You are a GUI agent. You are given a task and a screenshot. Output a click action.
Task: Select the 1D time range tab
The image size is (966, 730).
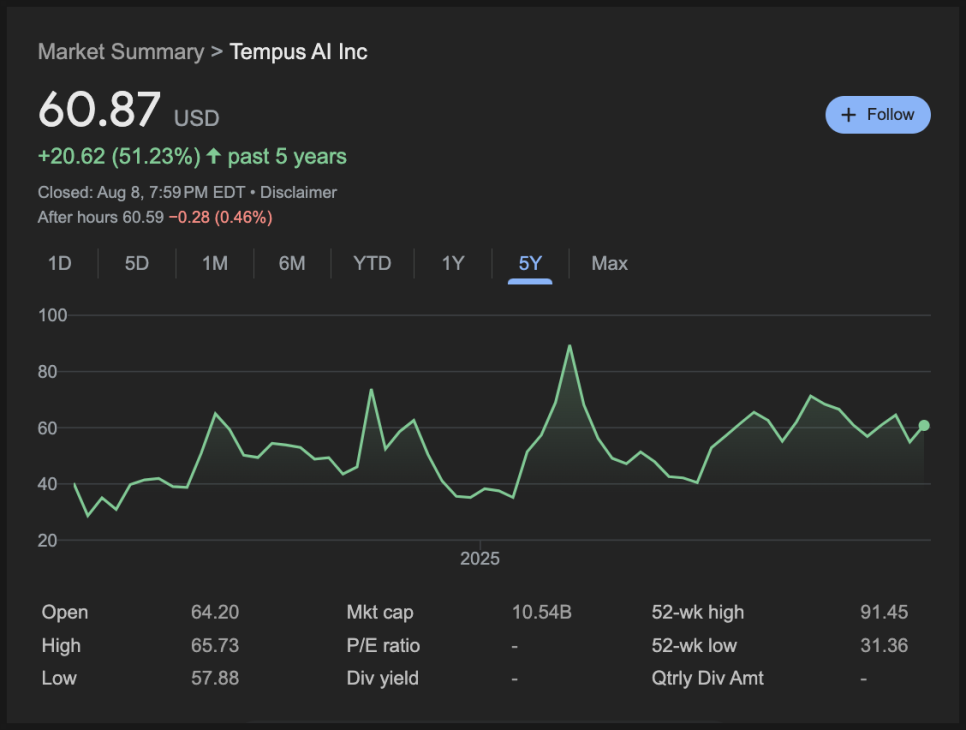(60, 264)
